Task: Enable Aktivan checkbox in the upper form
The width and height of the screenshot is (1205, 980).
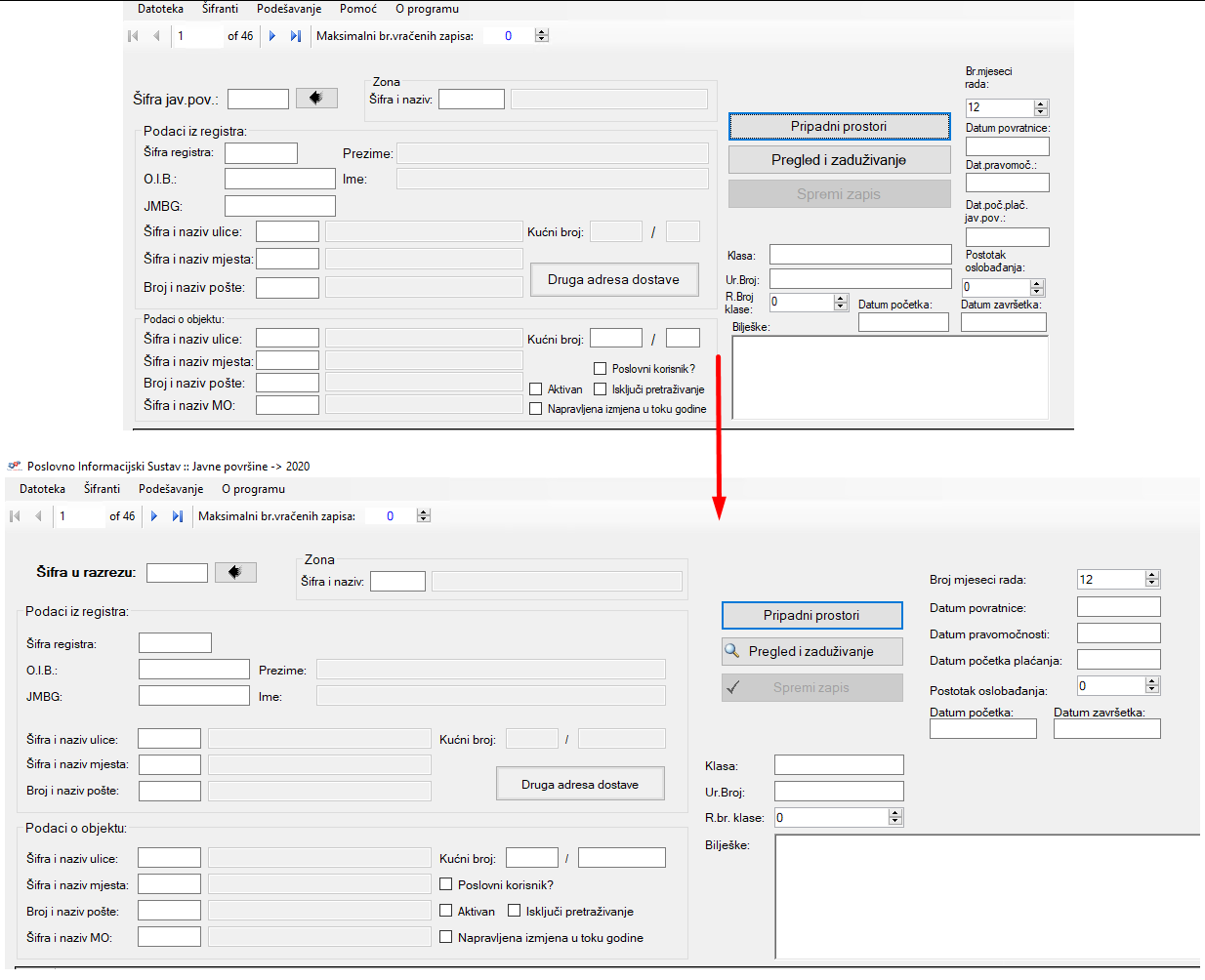Action: [x=536, y=389]
